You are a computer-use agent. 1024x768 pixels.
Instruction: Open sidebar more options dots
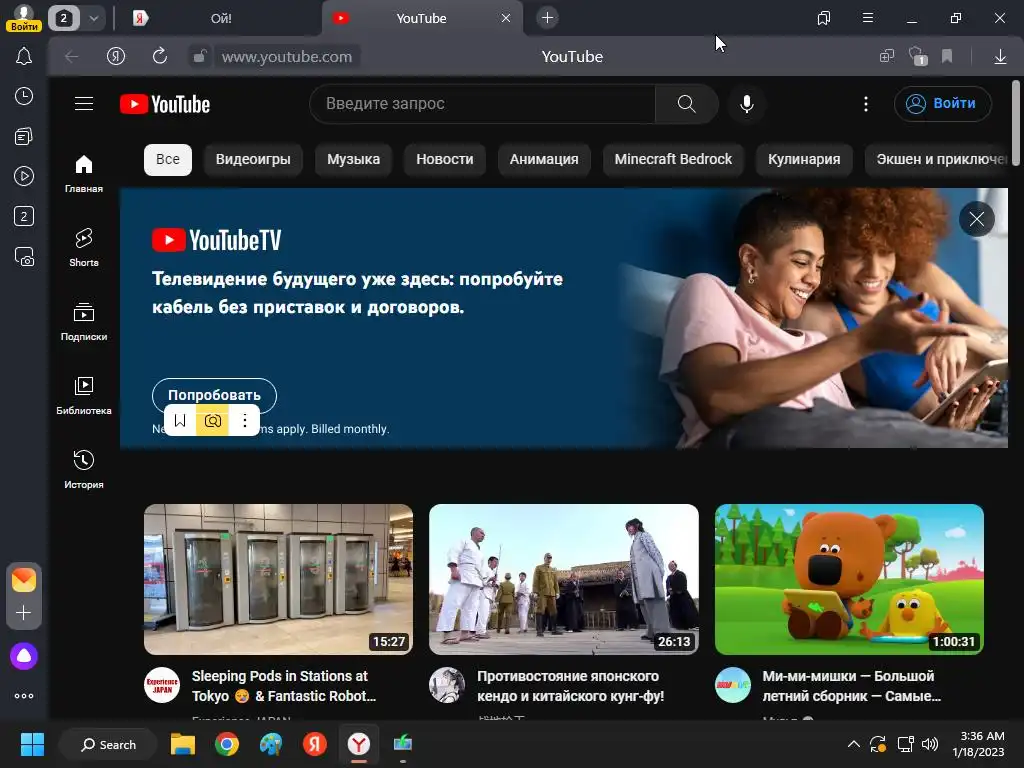(x=24, y=696)
